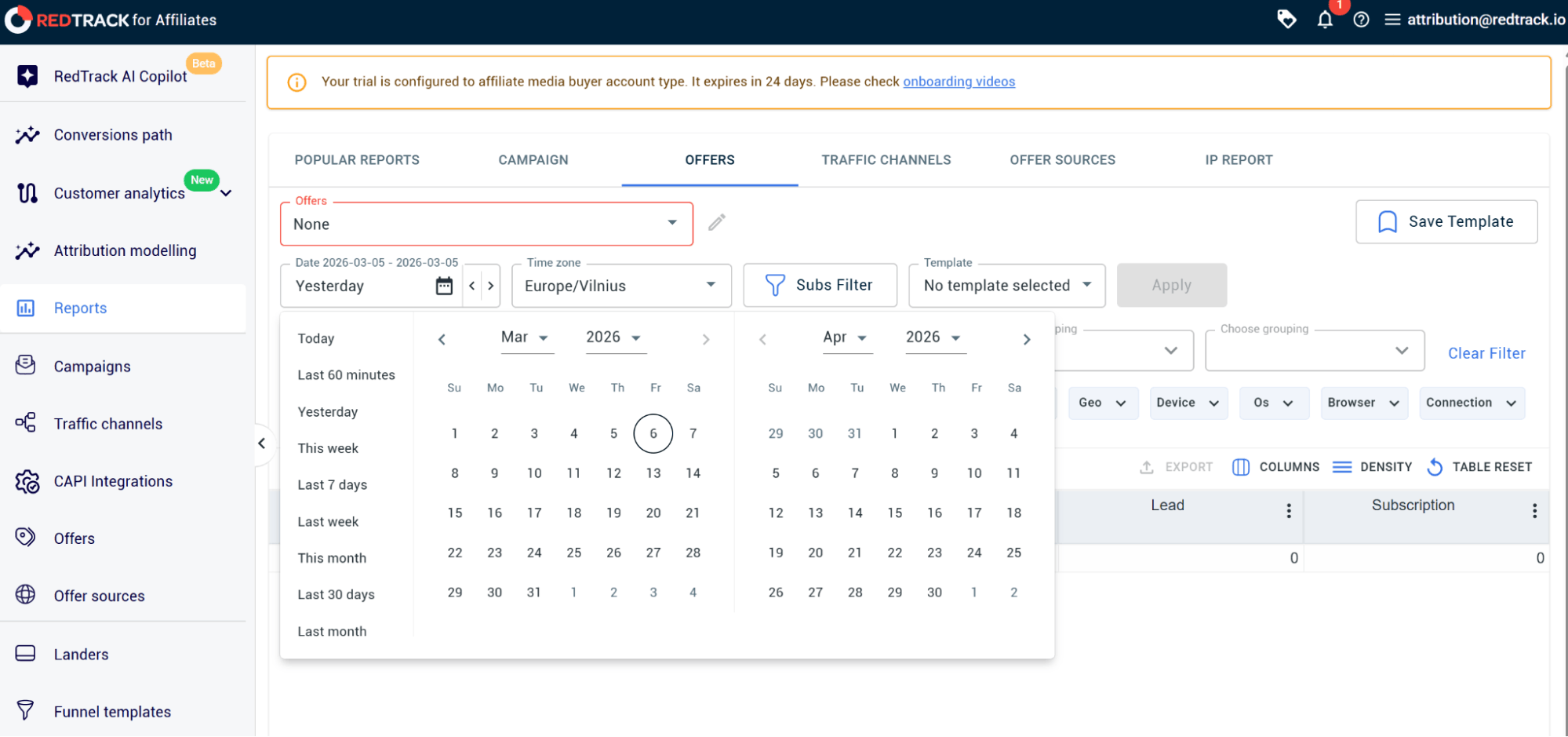1568x737 pixels.
Task: Switch to Offer Sources tab
Action: pos(1062,160)
